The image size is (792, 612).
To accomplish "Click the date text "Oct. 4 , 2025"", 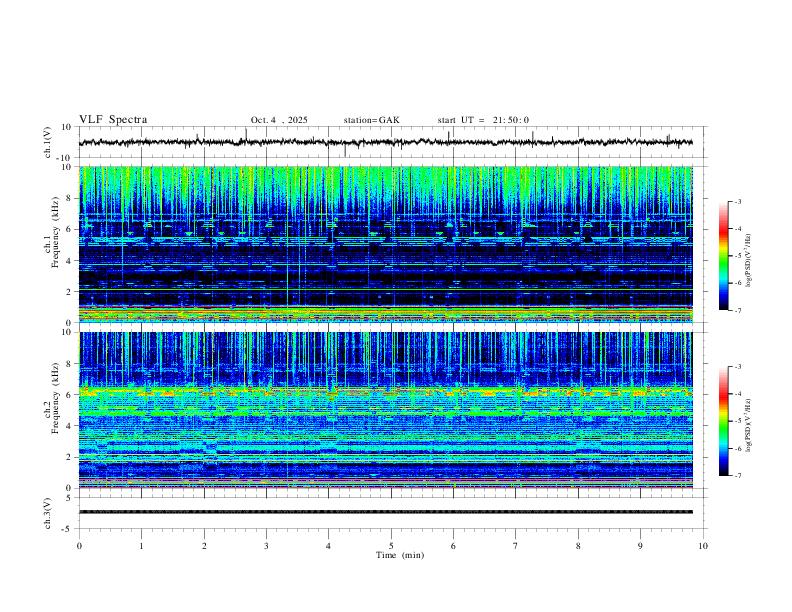I will click(x=279, y=120).
